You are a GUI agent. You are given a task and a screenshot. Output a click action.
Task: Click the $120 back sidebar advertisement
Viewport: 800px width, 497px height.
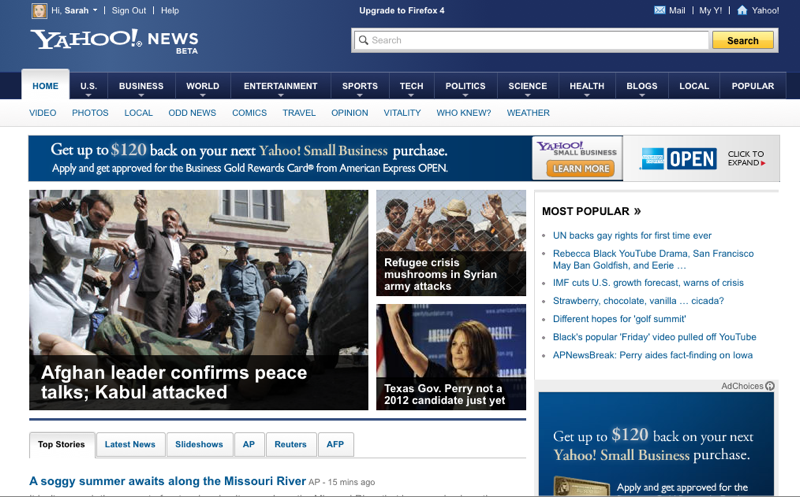656,444
